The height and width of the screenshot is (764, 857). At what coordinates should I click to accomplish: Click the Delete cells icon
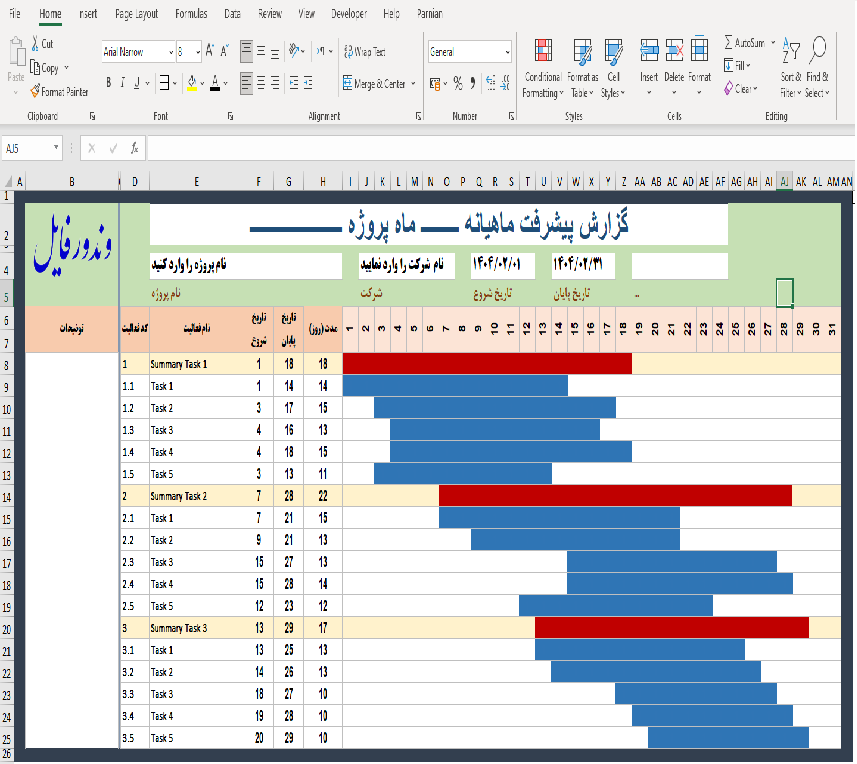(674, 50)
